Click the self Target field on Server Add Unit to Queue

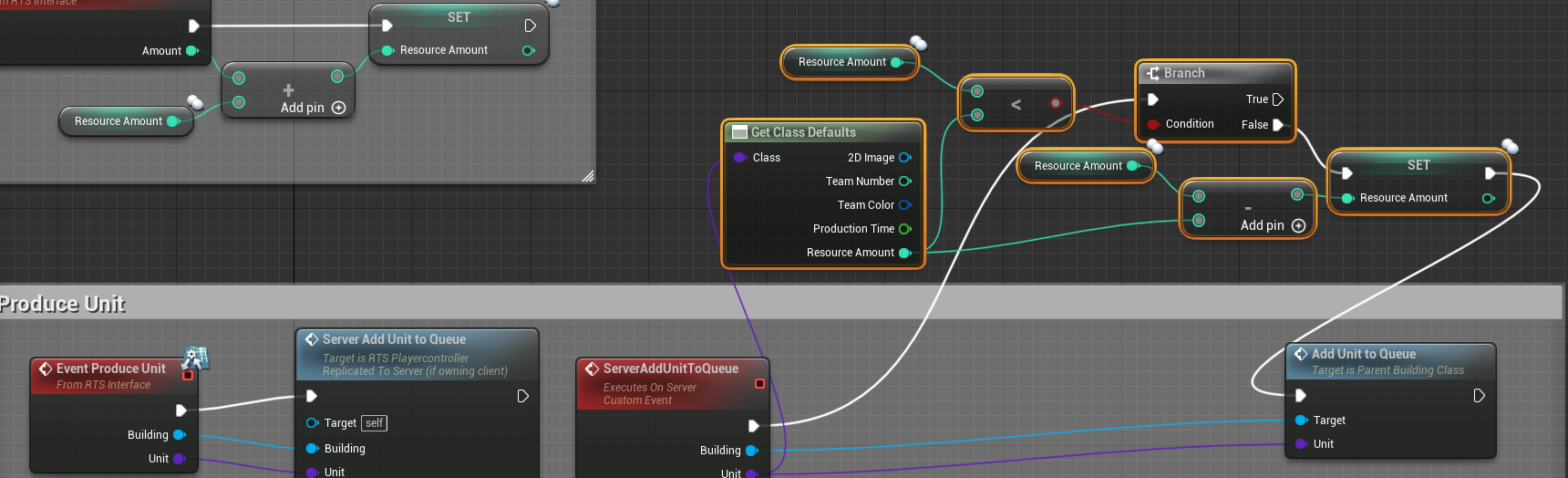[374, 423]
